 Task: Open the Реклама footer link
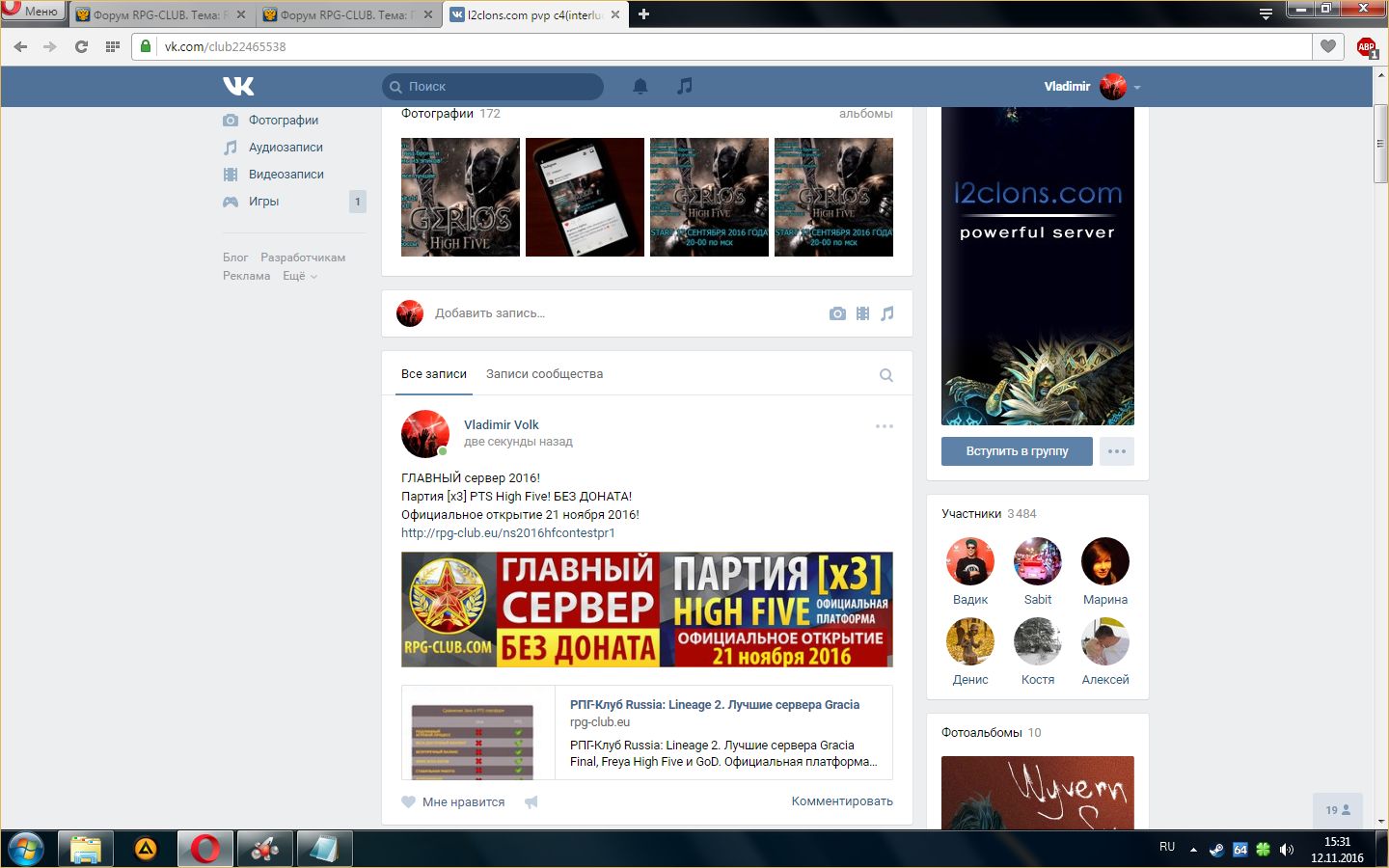point(247,276)
